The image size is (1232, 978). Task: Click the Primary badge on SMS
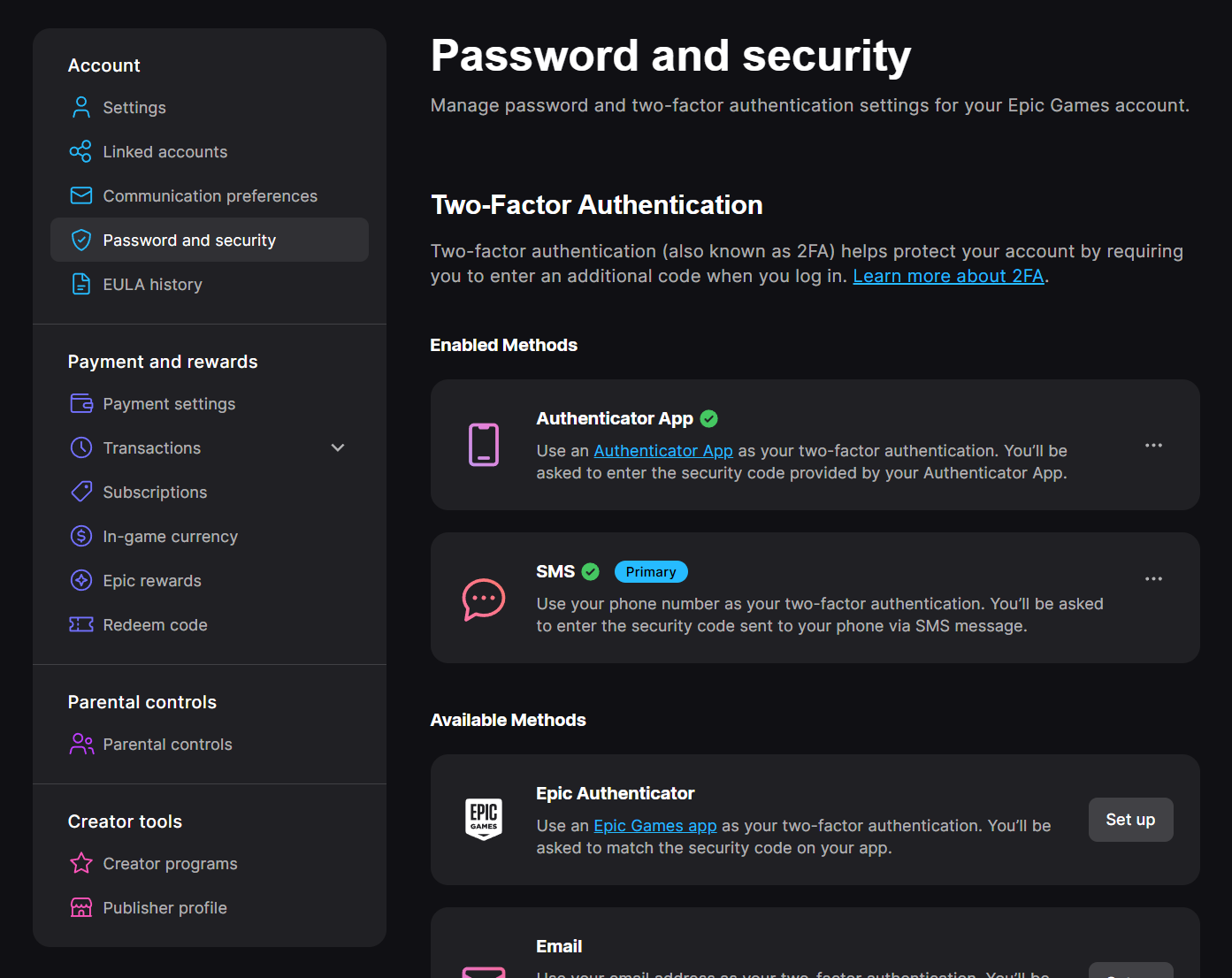[651, 572]
